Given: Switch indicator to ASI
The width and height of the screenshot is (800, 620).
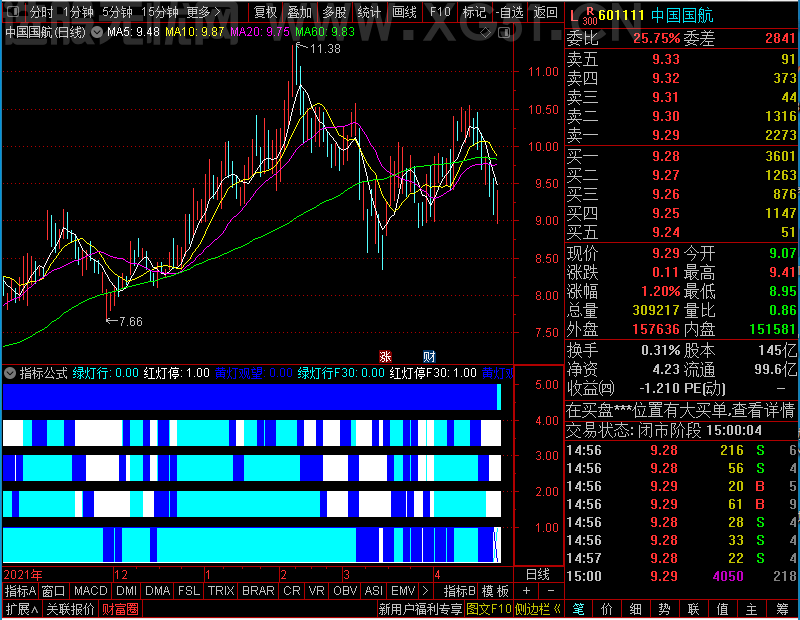Looking at the screenshot, I should [374, 591].
